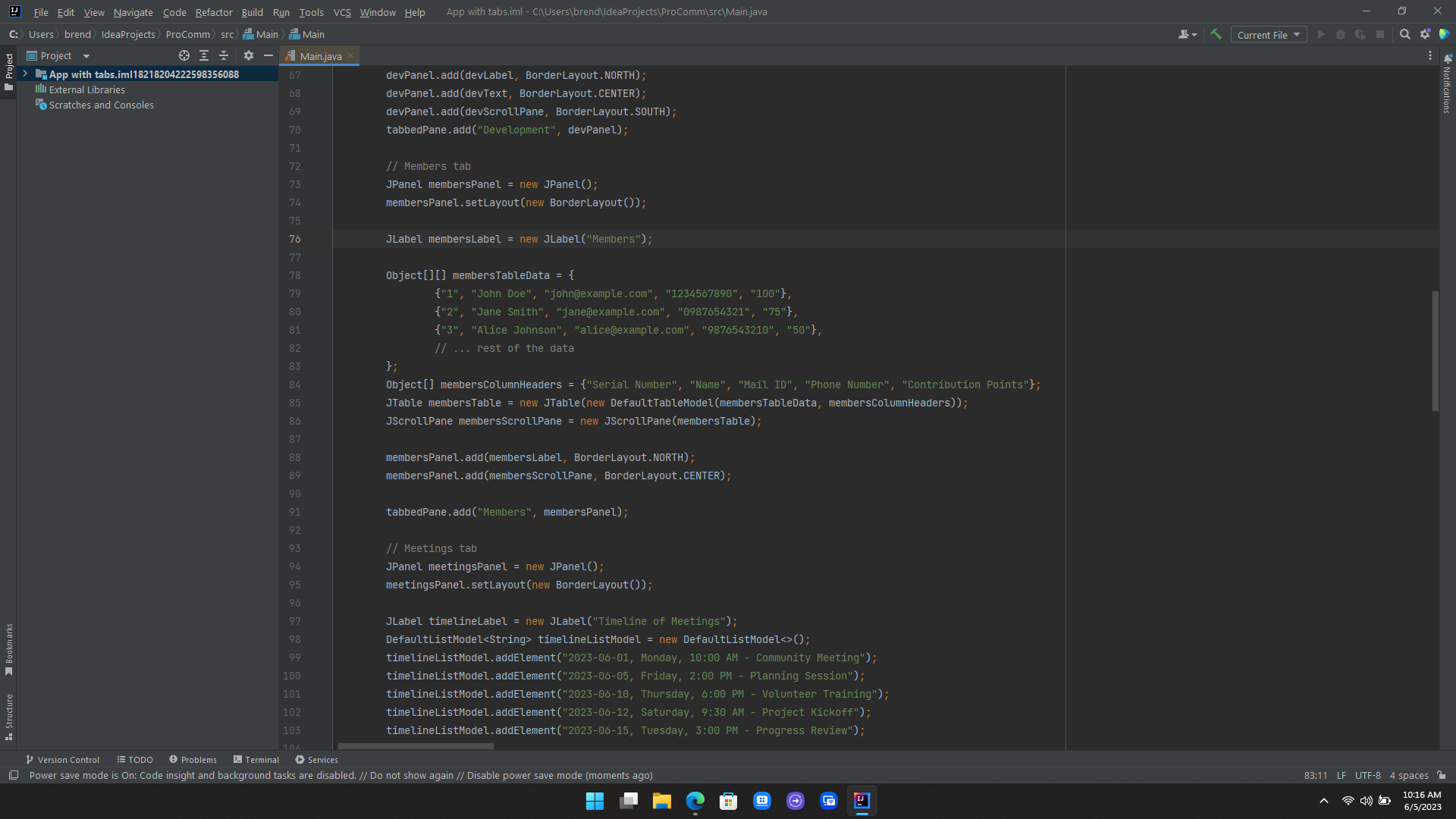Click Disable power save mode link
The width and height of the screenshot is (1456, 819).
pyautogui.click(x=524, y=775)
